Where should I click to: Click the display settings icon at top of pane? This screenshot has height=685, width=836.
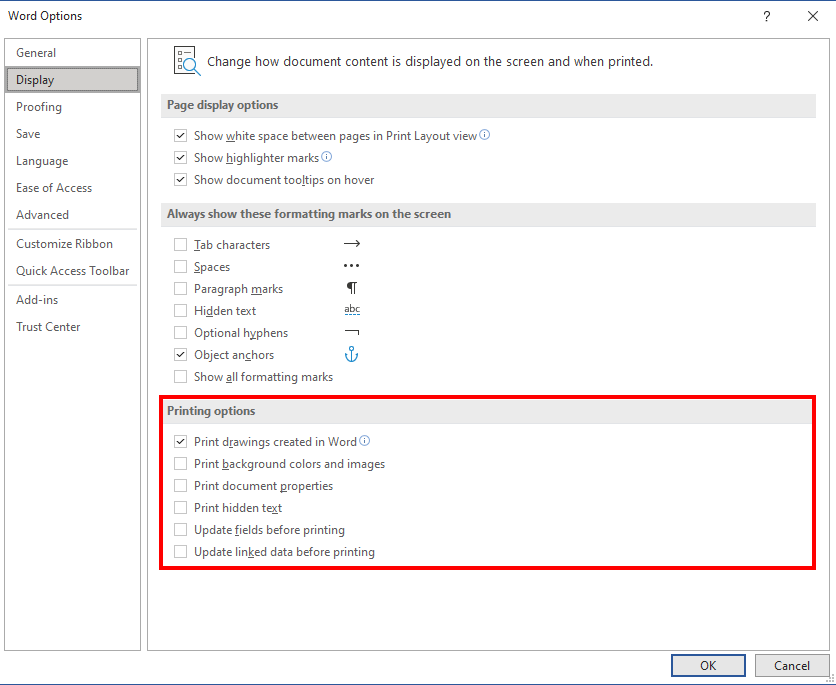click(187, 60)
